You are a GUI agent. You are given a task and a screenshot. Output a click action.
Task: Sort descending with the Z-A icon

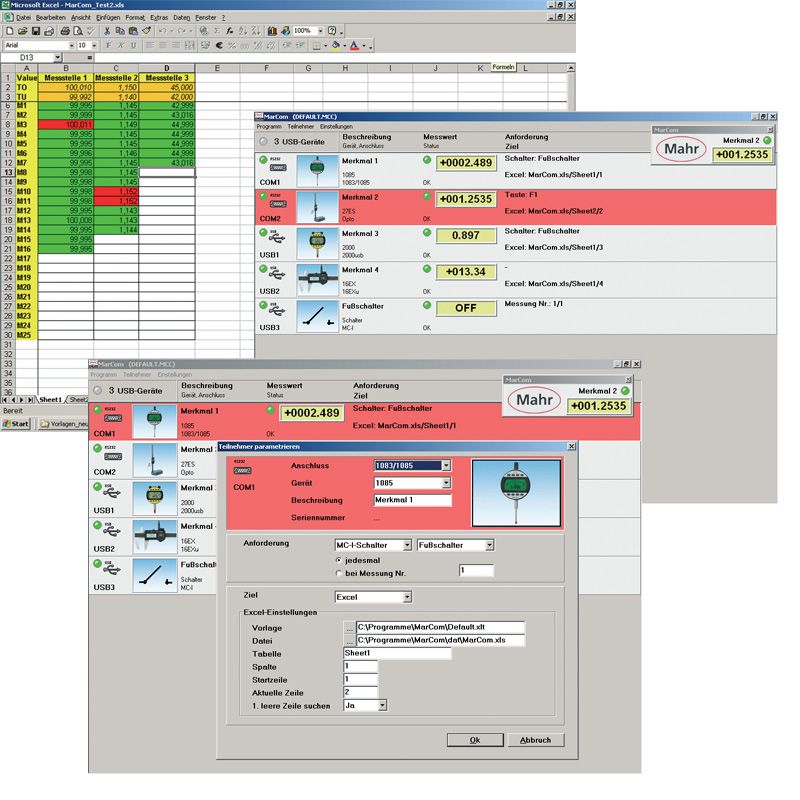point(256,31)
